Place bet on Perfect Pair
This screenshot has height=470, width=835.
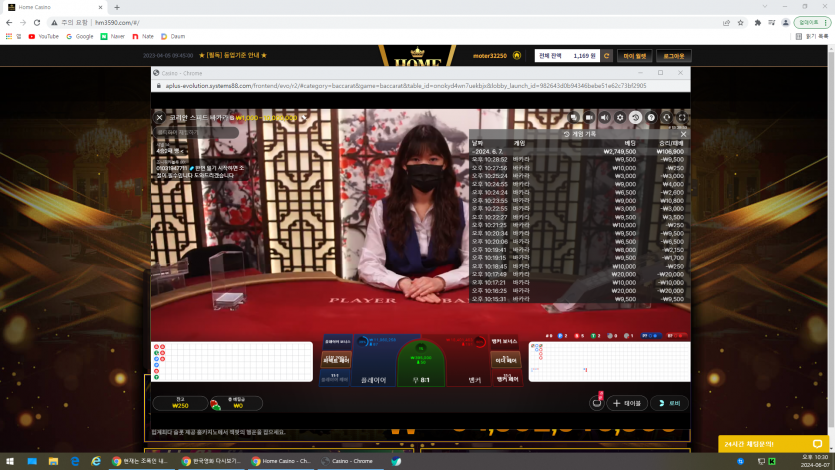[x=336, y=360]
